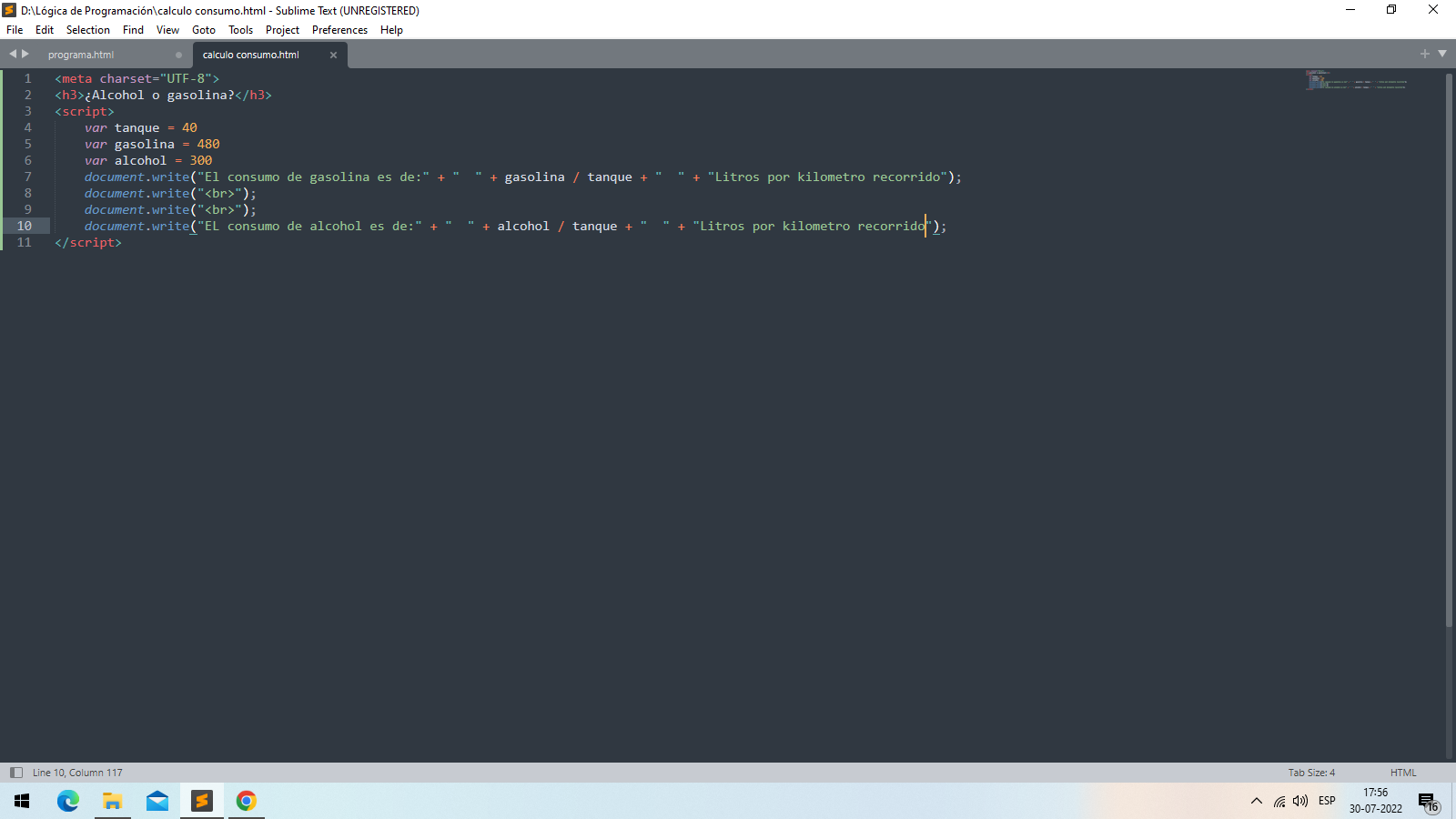The image size is (1456, 819).
Task: Restore down the Sublime Text window
Action: (x=1391, y=10)
